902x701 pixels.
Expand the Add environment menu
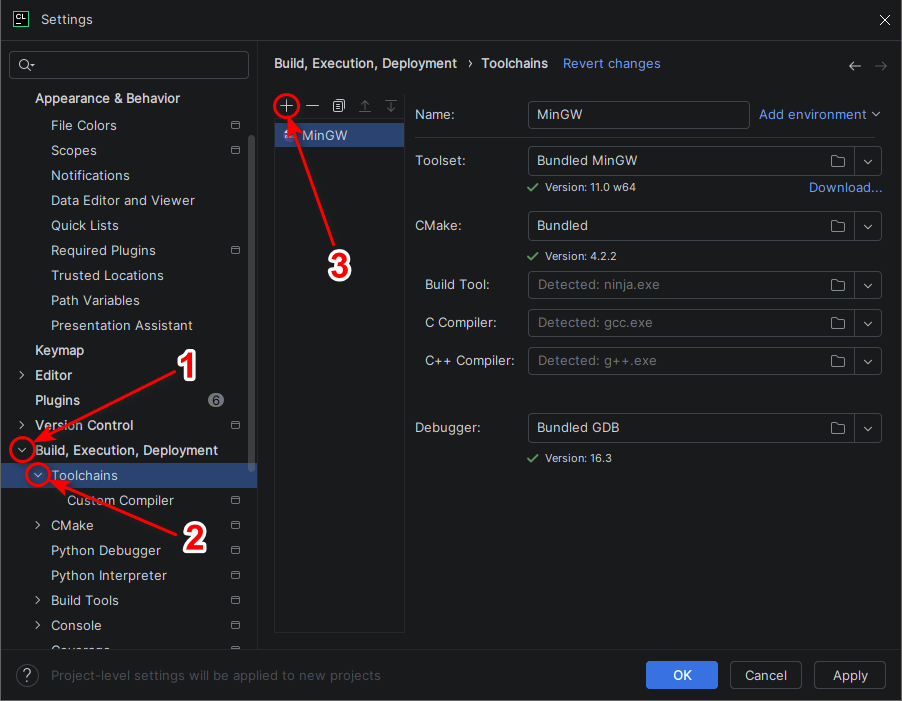[x=819, y=114]
